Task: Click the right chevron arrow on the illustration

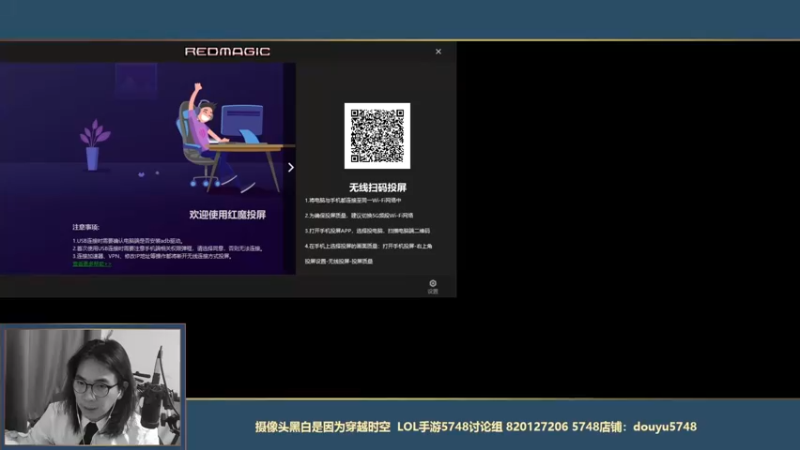Action: coord(291,167)
